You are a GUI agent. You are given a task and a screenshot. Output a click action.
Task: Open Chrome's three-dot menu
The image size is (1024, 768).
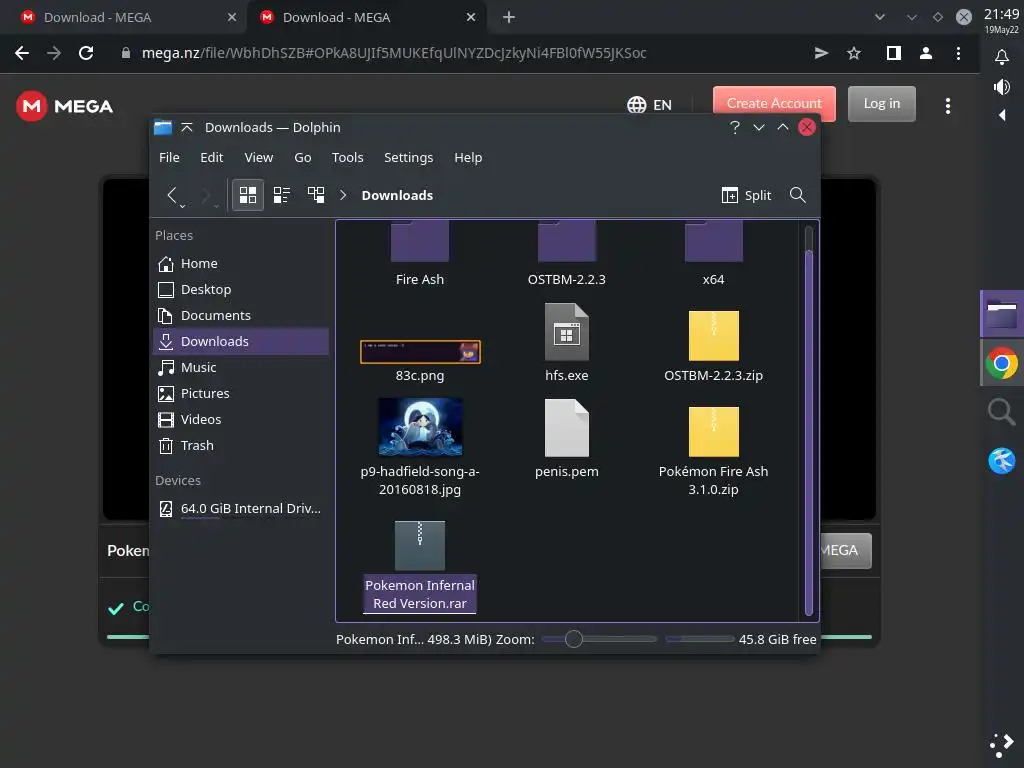958,53
